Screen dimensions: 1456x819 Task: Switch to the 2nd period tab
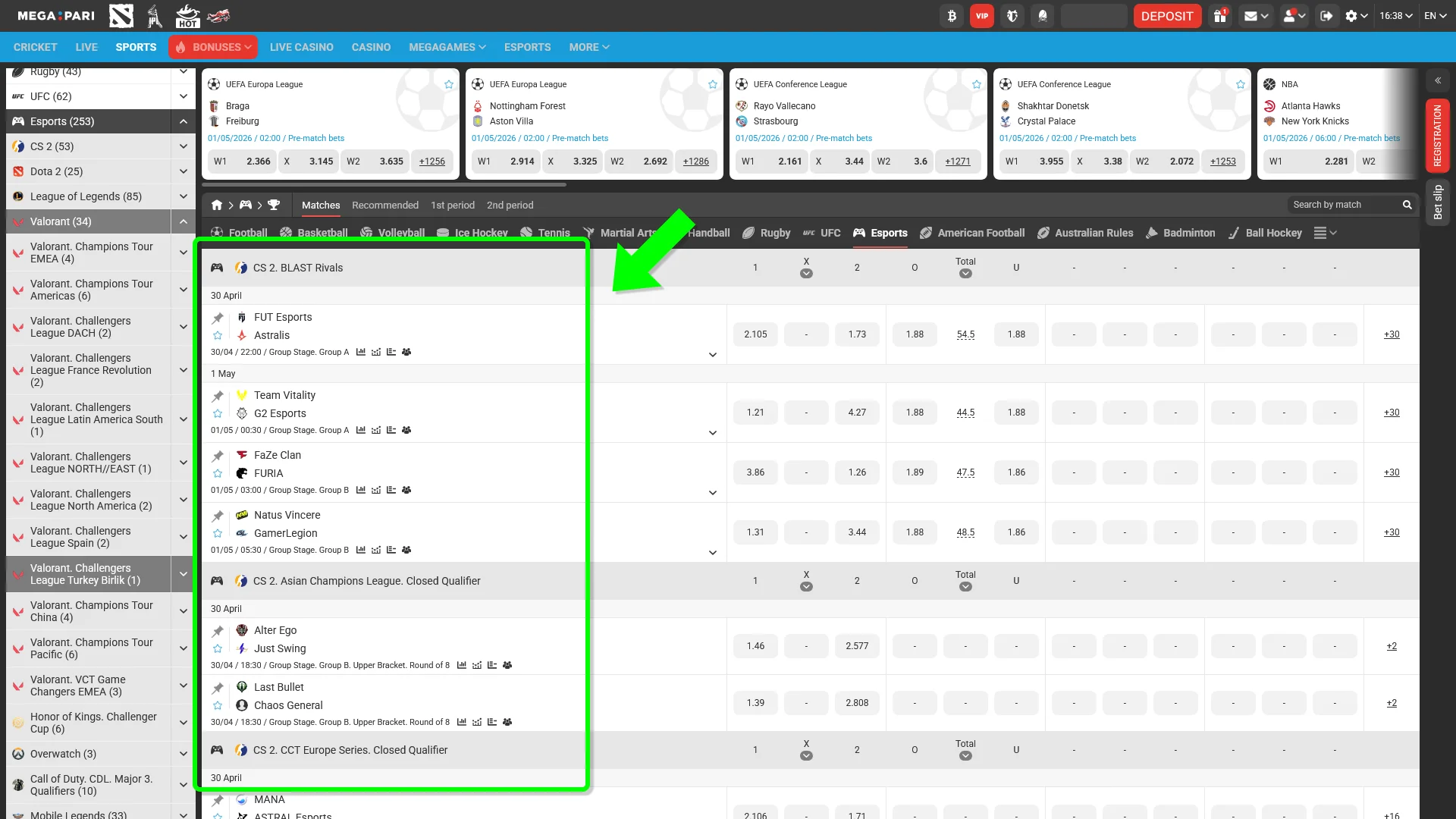tap(510, 205)
